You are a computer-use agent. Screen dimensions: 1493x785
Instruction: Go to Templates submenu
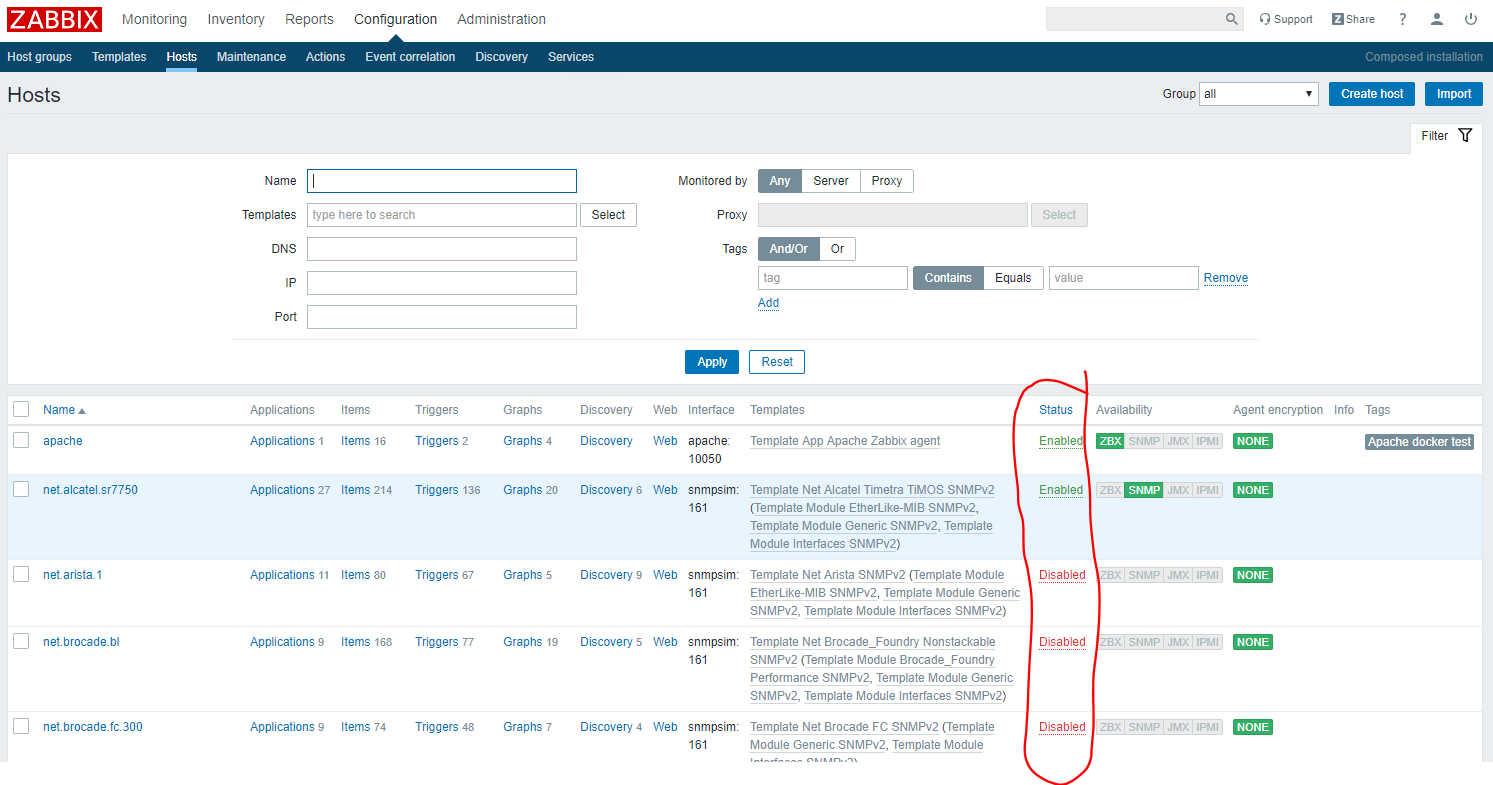tap(119, 57)
